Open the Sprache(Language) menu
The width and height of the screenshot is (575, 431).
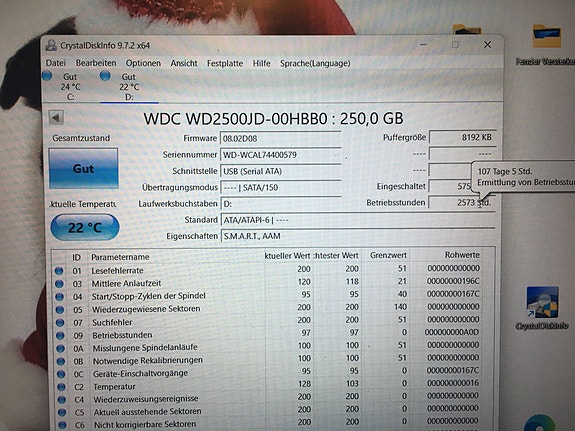point(315,63)
